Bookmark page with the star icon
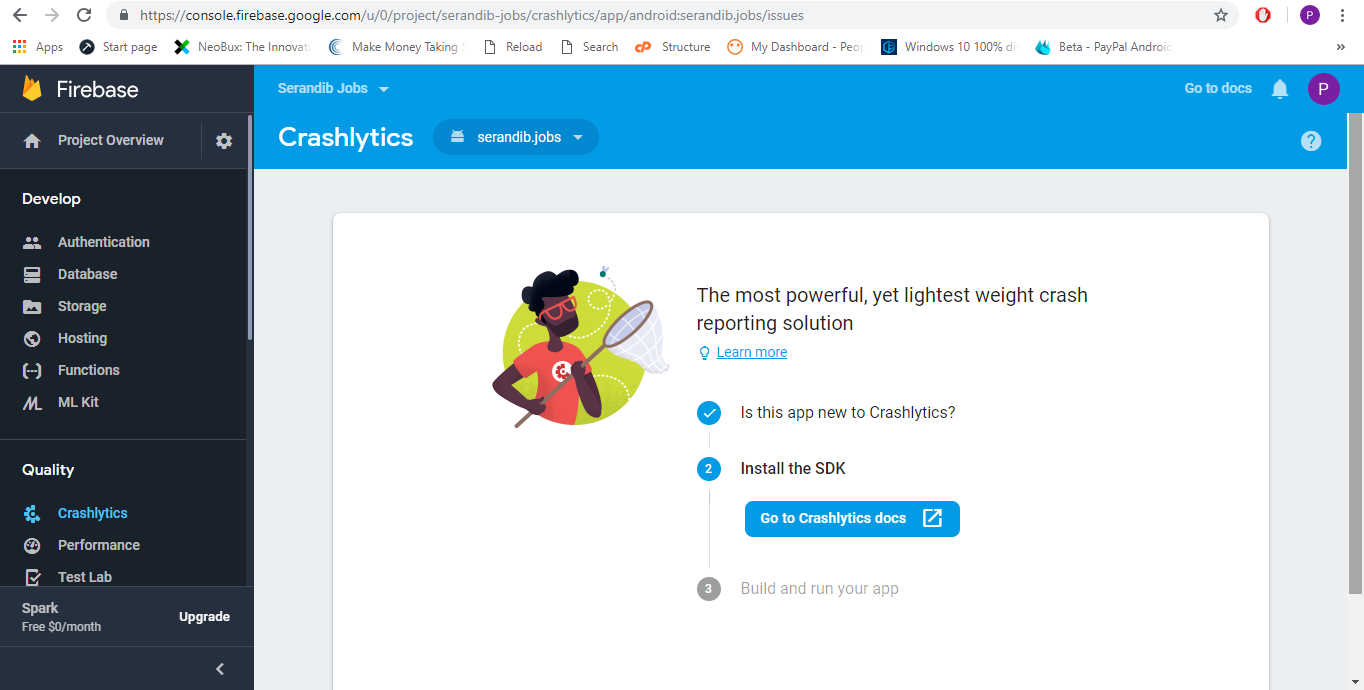 tap(1221, 15)
